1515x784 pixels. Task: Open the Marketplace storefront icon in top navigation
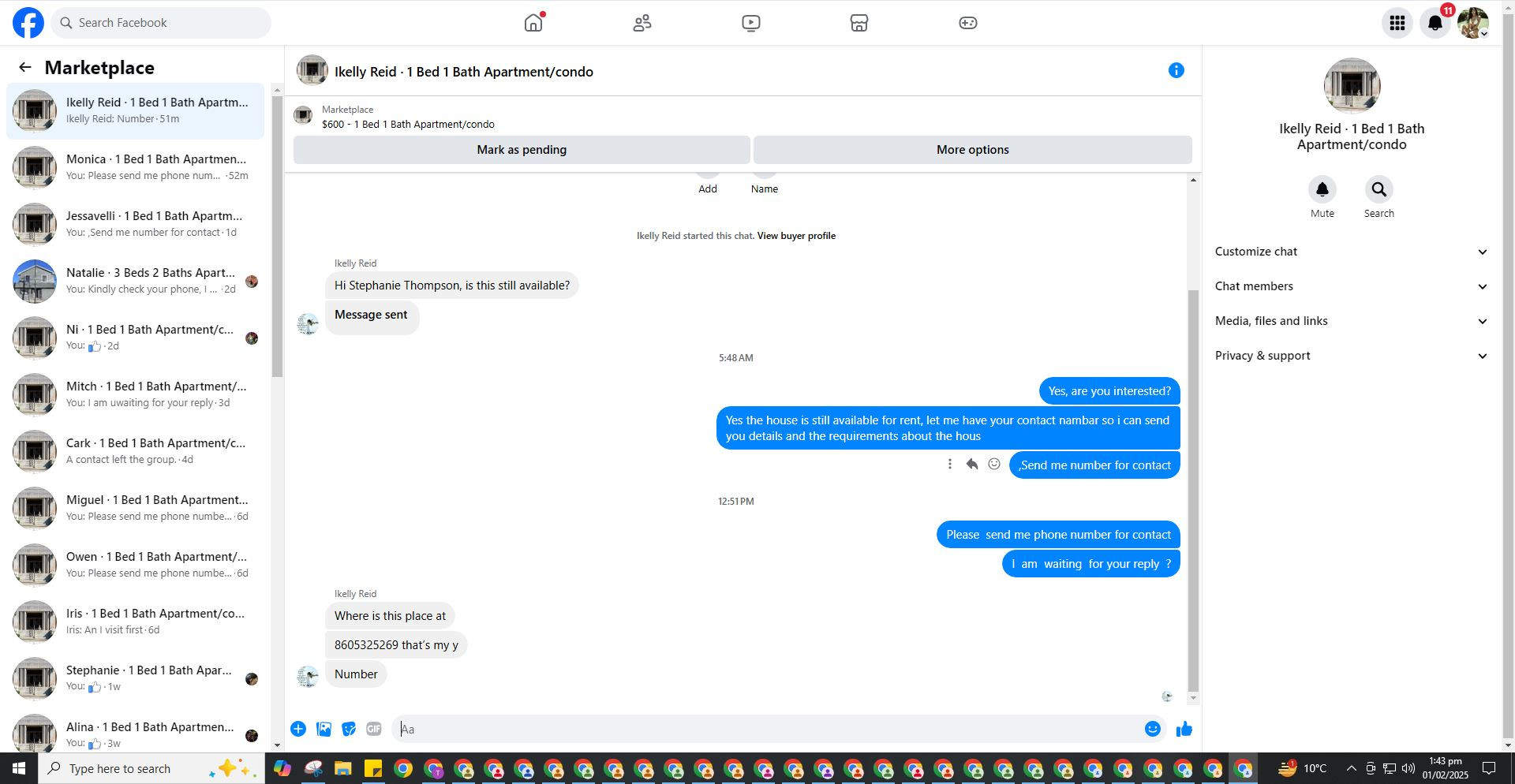tap(859, 23)
